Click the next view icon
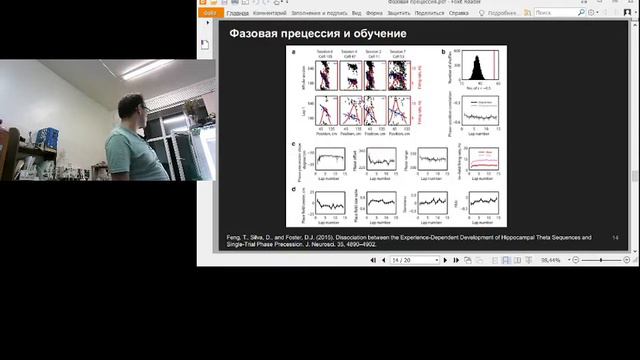The width and height of the screenshot is (640, 360). [480, 260]
